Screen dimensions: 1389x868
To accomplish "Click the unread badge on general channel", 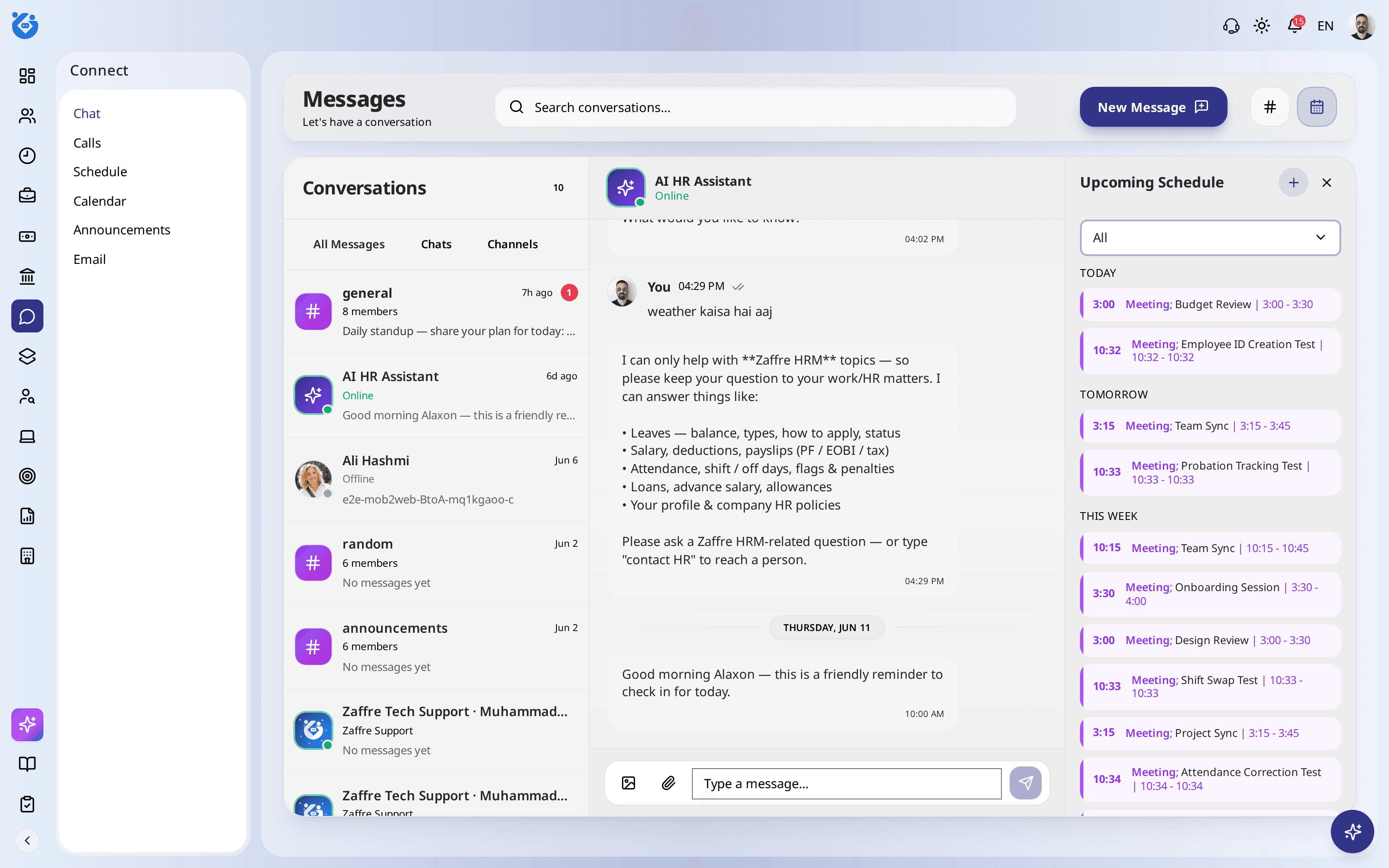I will click(569, 293).
